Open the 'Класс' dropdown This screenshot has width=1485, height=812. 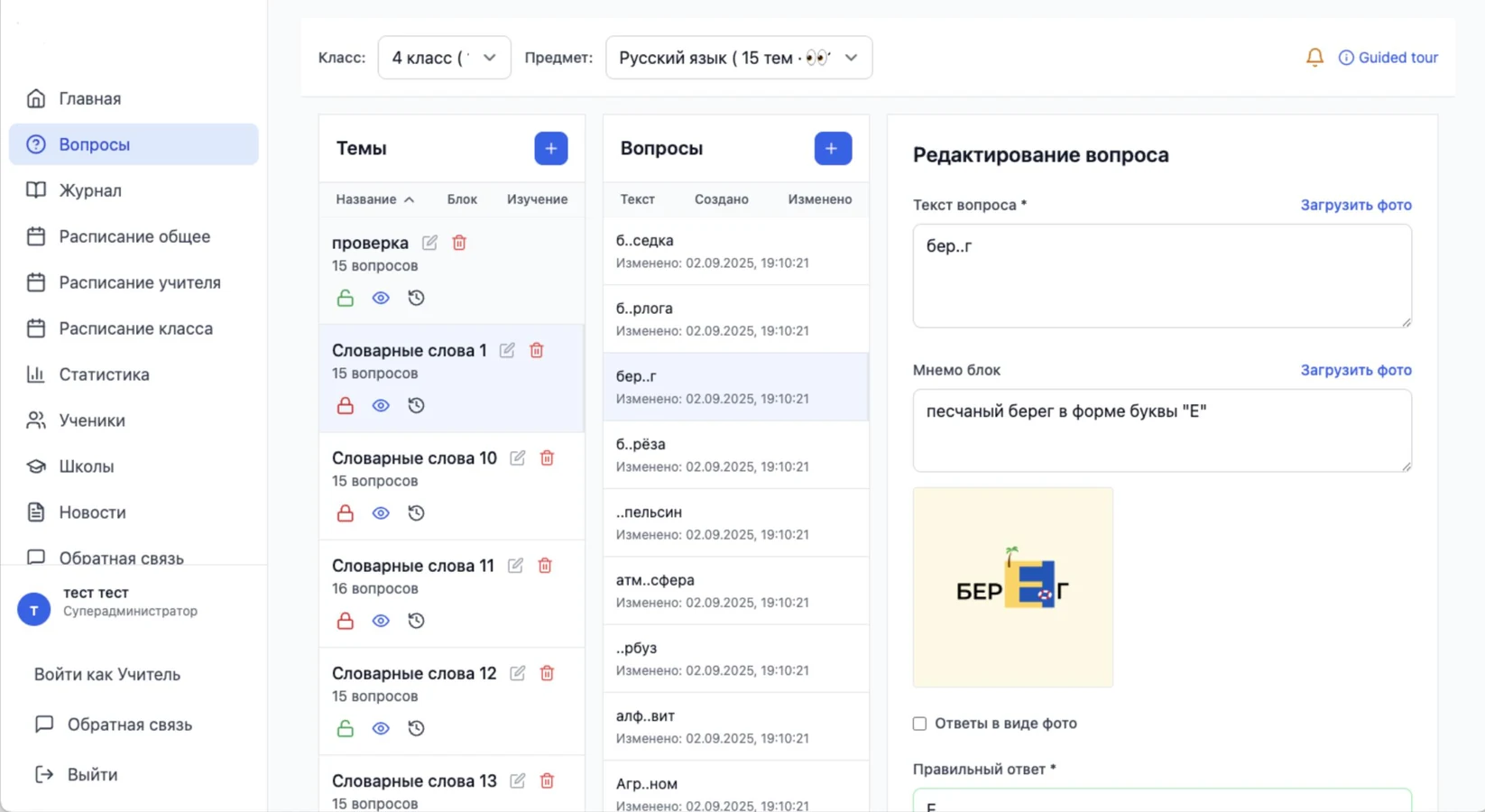(444, 58)
